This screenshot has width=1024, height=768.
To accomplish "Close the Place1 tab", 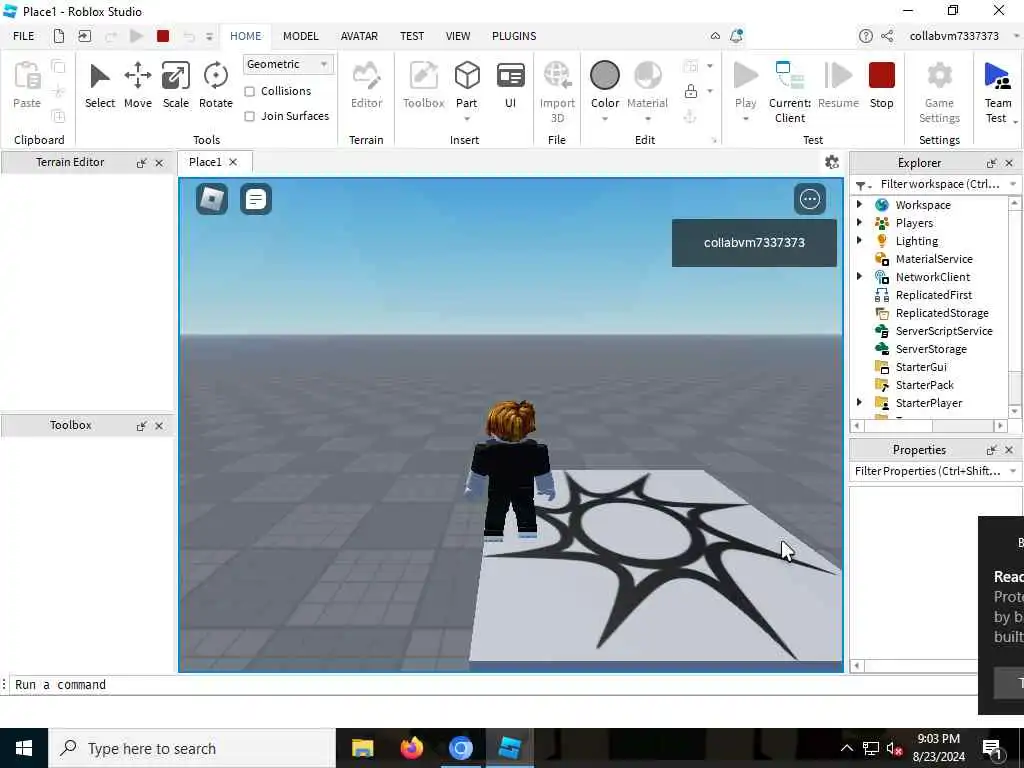I will [233, 162].
